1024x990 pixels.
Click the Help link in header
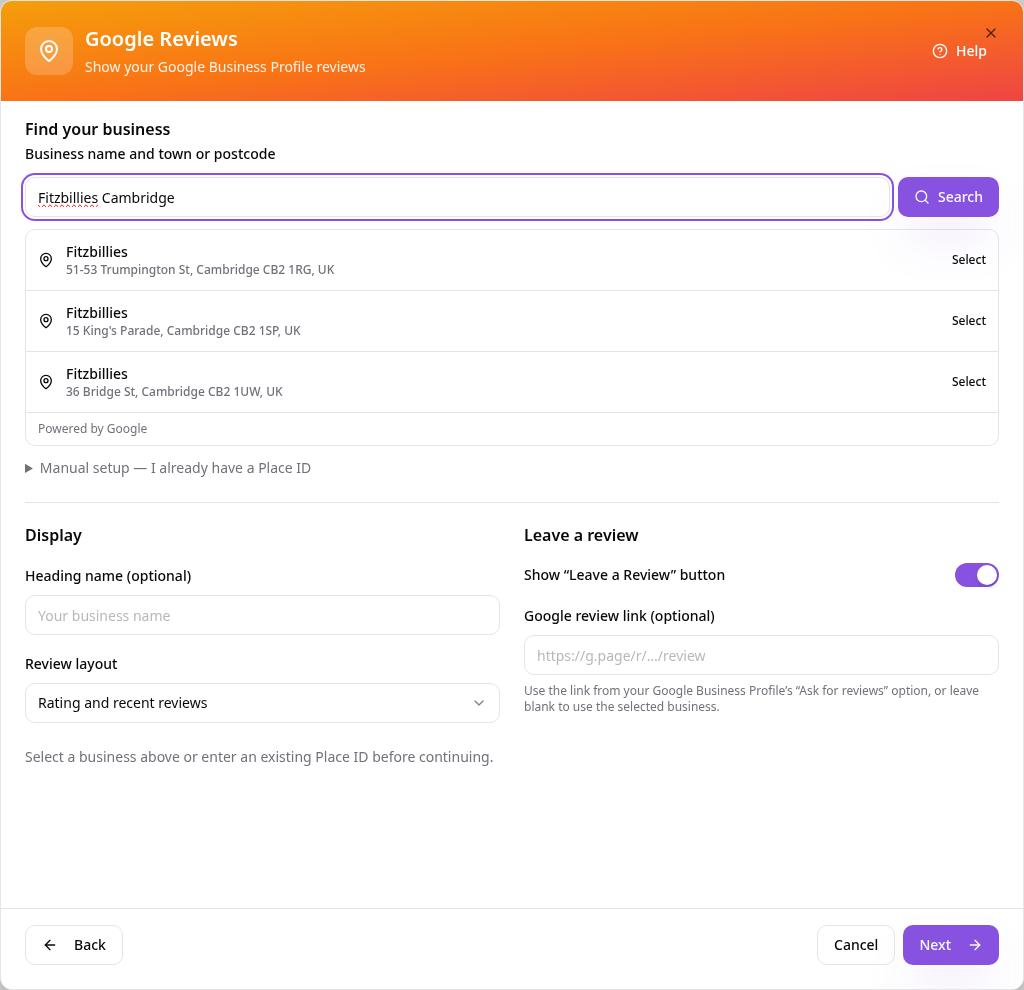click(959, 51)
